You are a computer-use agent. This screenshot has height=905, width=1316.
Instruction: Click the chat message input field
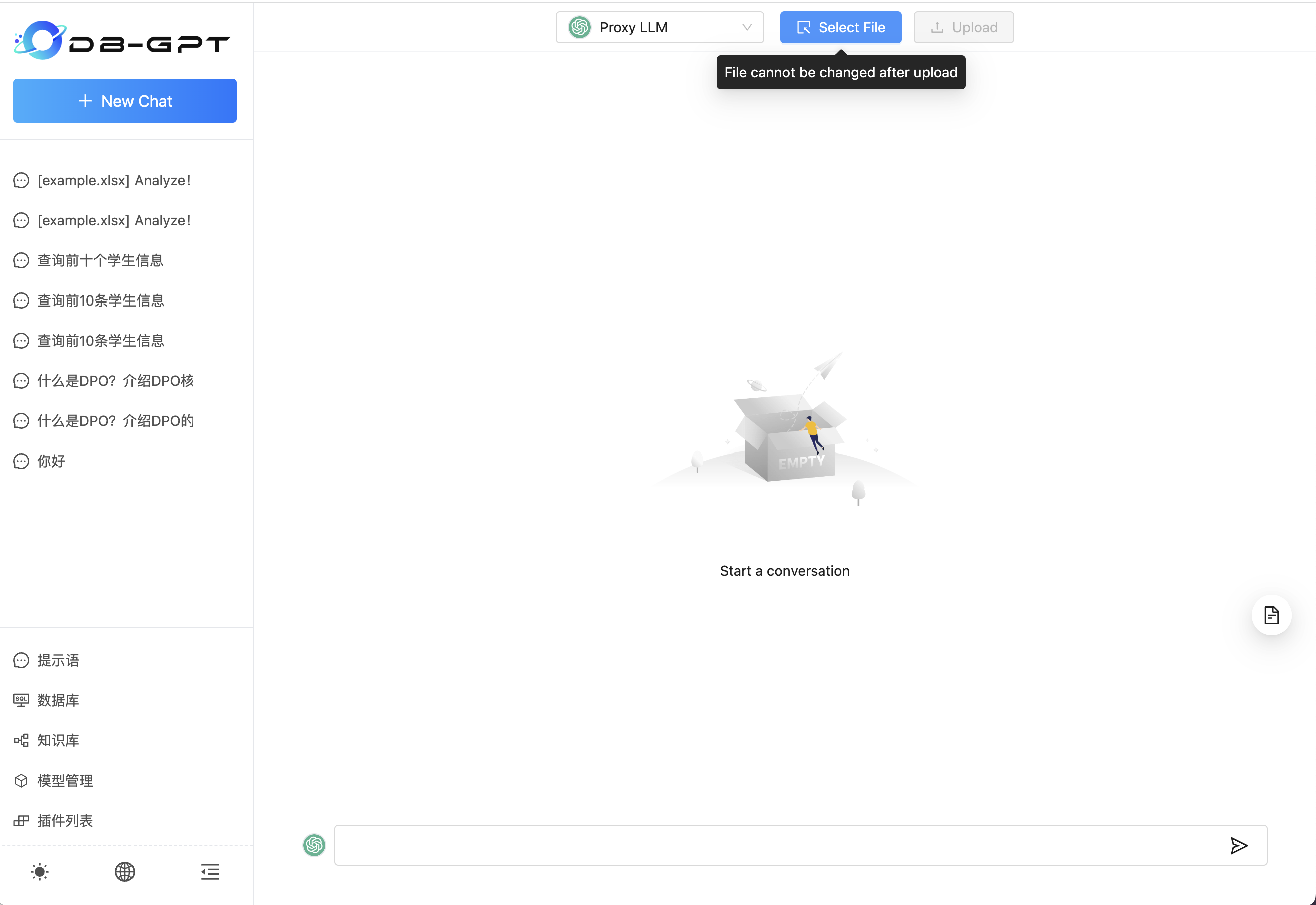point(777,845)
